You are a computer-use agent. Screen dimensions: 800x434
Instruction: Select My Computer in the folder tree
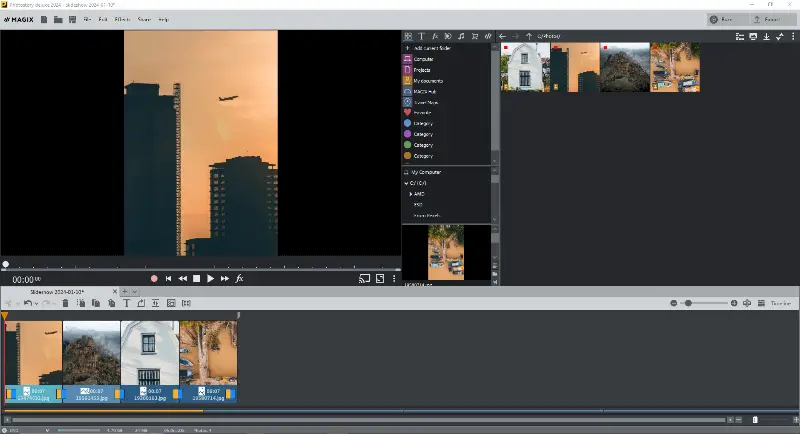click(x=426, y=172)
